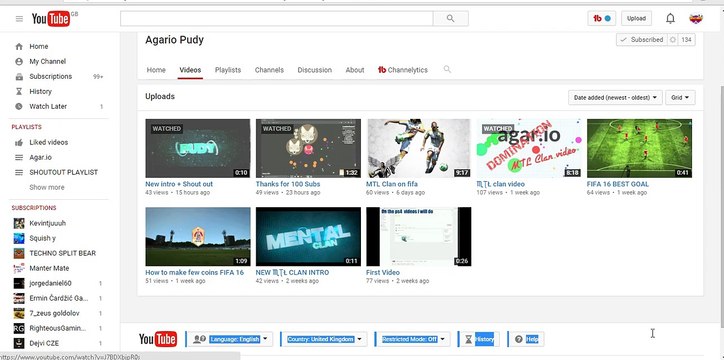Click the footer YouTube logo
Screen dimensions: 724x360
pyautogui.click(x=158, y=339)
